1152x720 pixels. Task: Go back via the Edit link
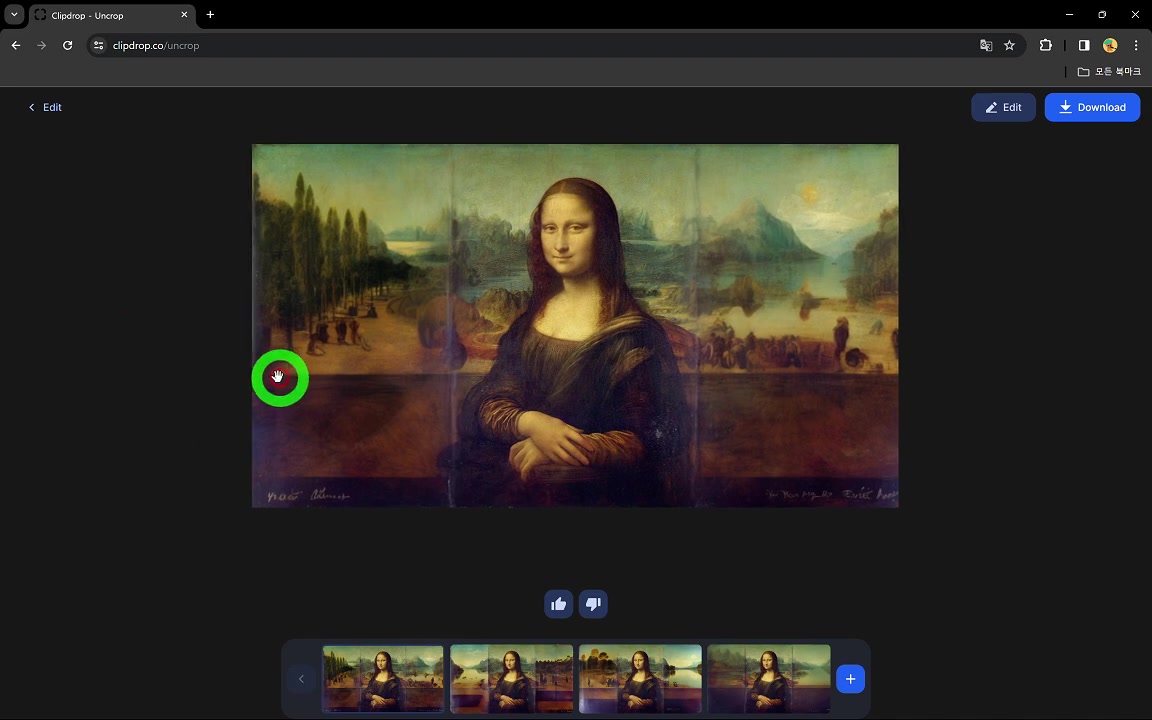pyautogui.click(x=45, y=107)
